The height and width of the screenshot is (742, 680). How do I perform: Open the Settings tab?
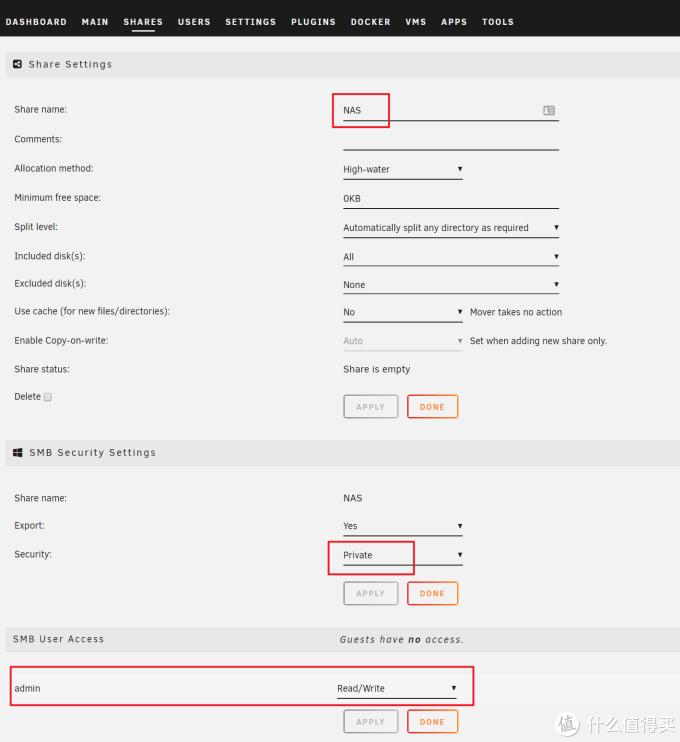click(x=250, y=22)
